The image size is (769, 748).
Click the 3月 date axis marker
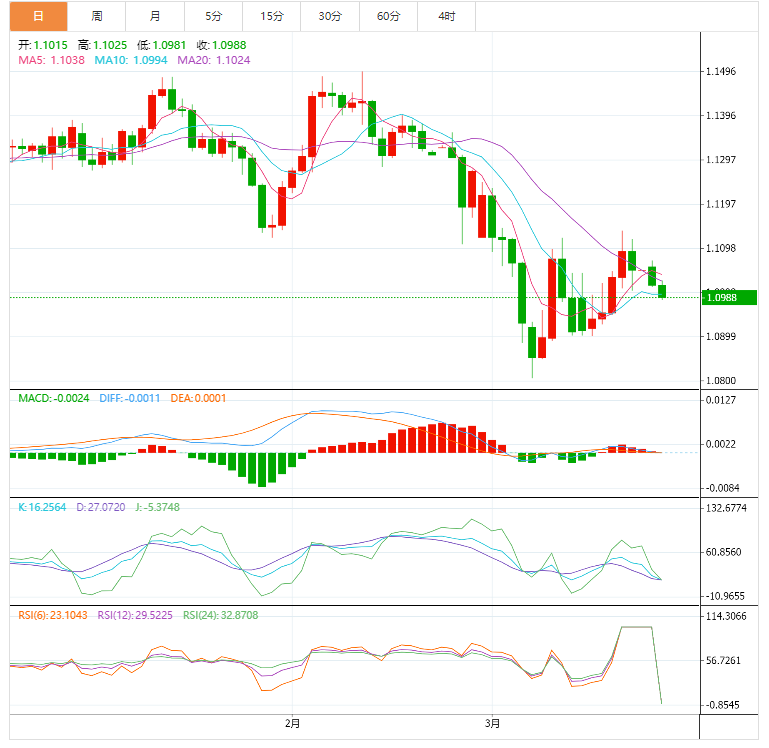pos(492,723)
